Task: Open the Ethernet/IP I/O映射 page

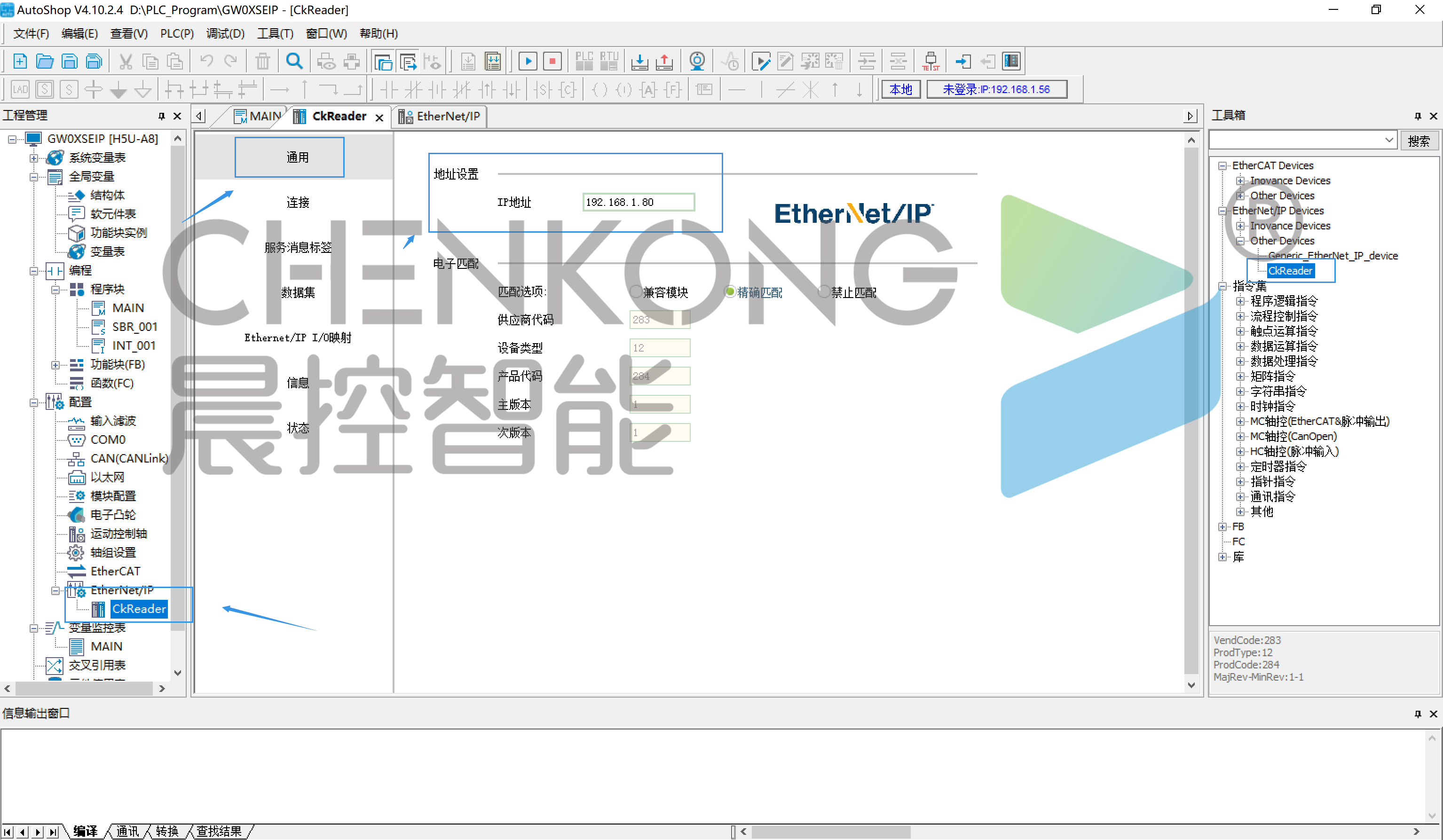Action: [298, 338]
